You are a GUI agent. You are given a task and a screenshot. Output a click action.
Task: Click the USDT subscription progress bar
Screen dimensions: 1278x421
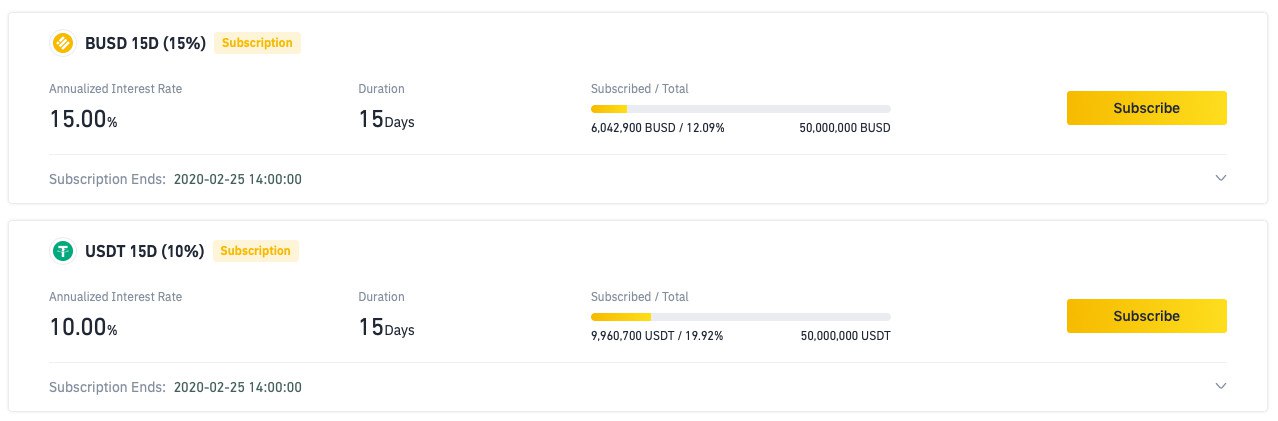740,316
